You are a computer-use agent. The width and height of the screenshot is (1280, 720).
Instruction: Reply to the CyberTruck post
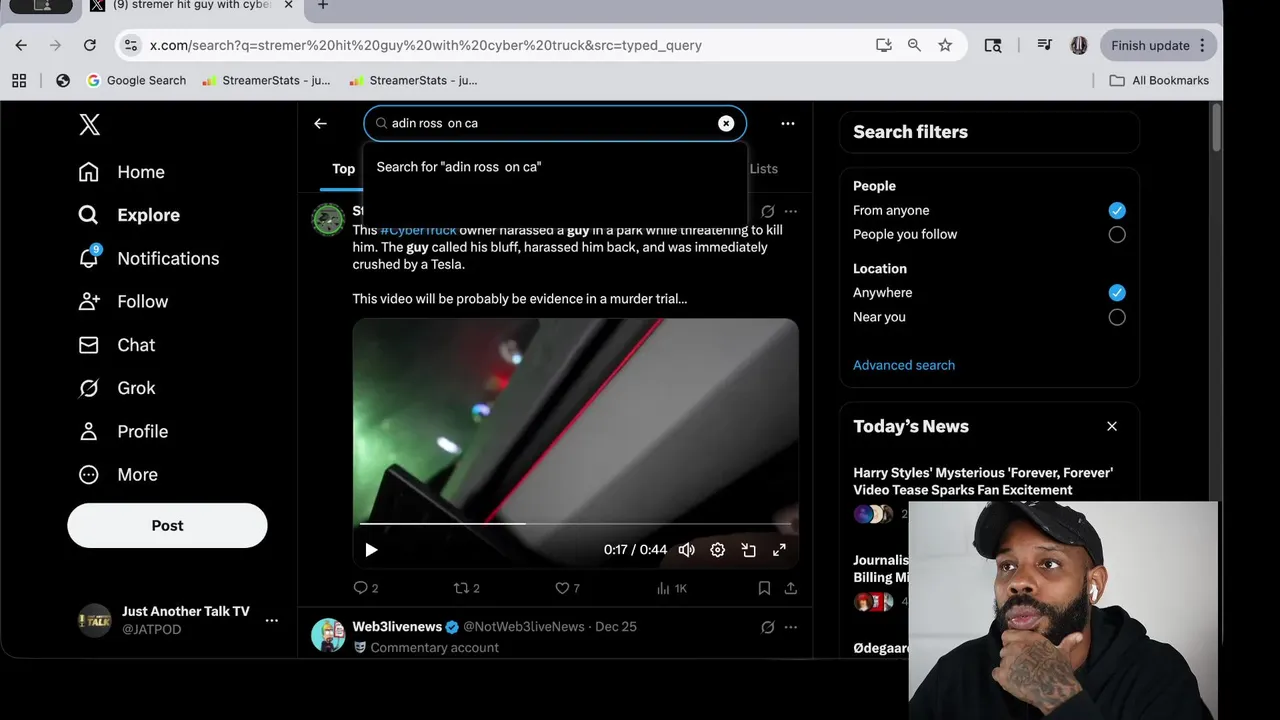(365, 588)
